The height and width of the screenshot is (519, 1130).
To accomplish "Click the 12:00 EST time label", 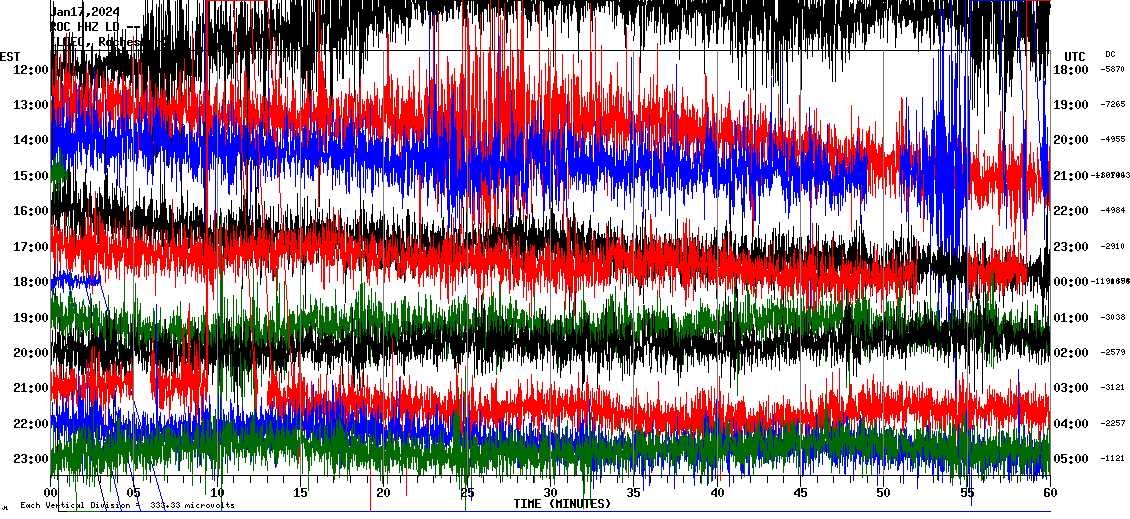I will [x=33, y=69].
